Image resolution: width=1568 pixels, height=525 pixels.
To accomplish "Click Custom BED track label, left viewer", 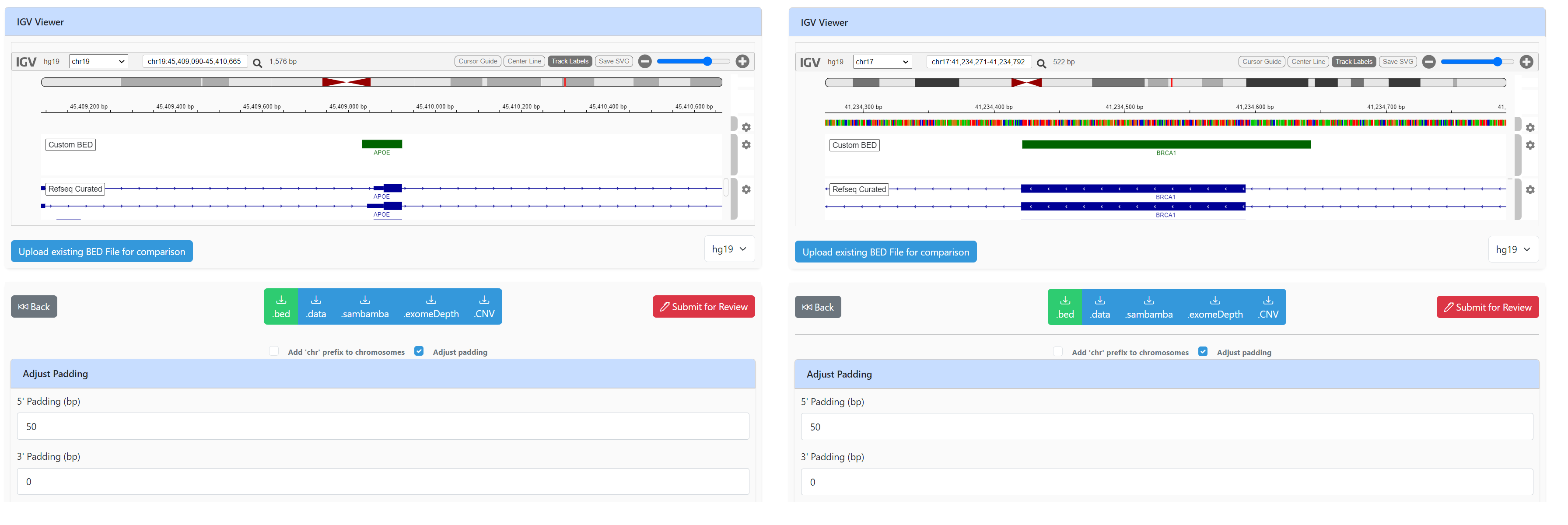I will click(x=70, y=145).
